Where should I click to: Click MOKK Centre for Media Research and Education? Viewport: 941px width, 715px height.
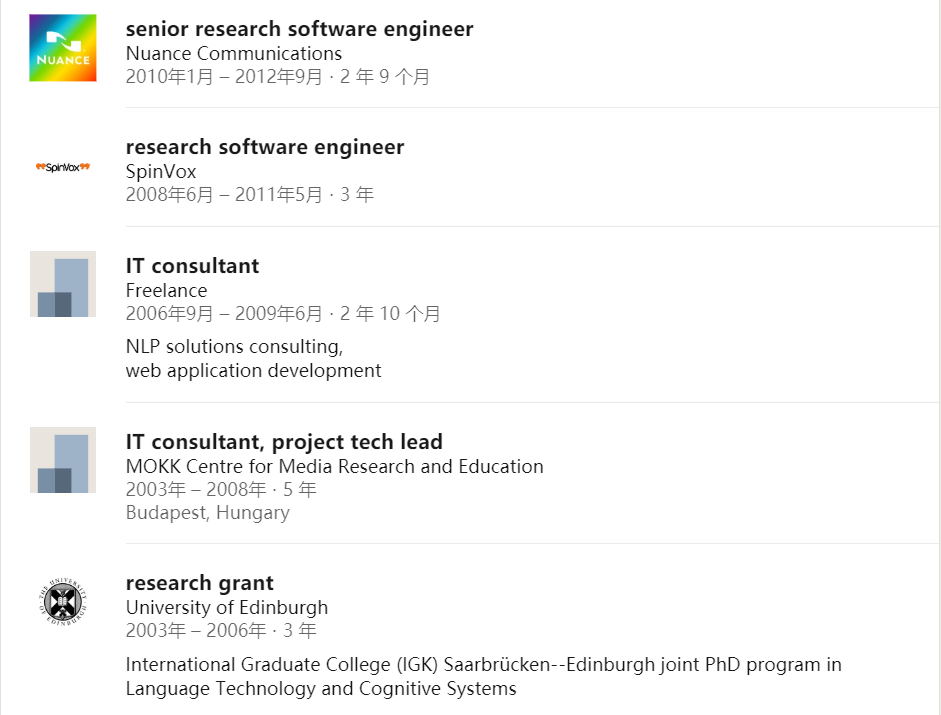point(334,466)
